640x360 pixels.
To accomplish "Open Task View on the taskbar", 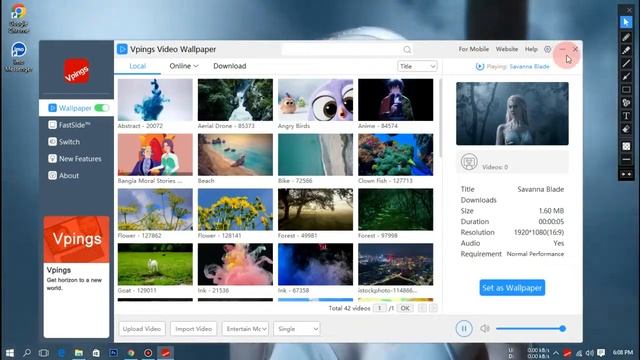I will 43,353.
